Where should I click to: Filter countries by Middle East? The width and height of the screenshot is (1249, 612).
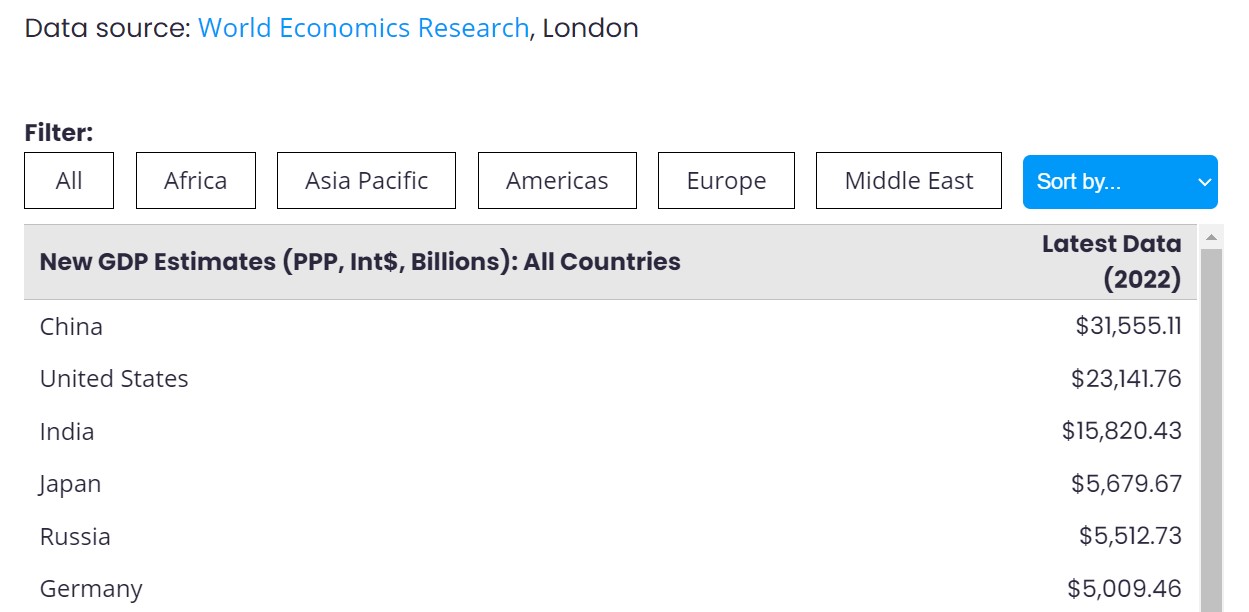[x=909, y=181]
